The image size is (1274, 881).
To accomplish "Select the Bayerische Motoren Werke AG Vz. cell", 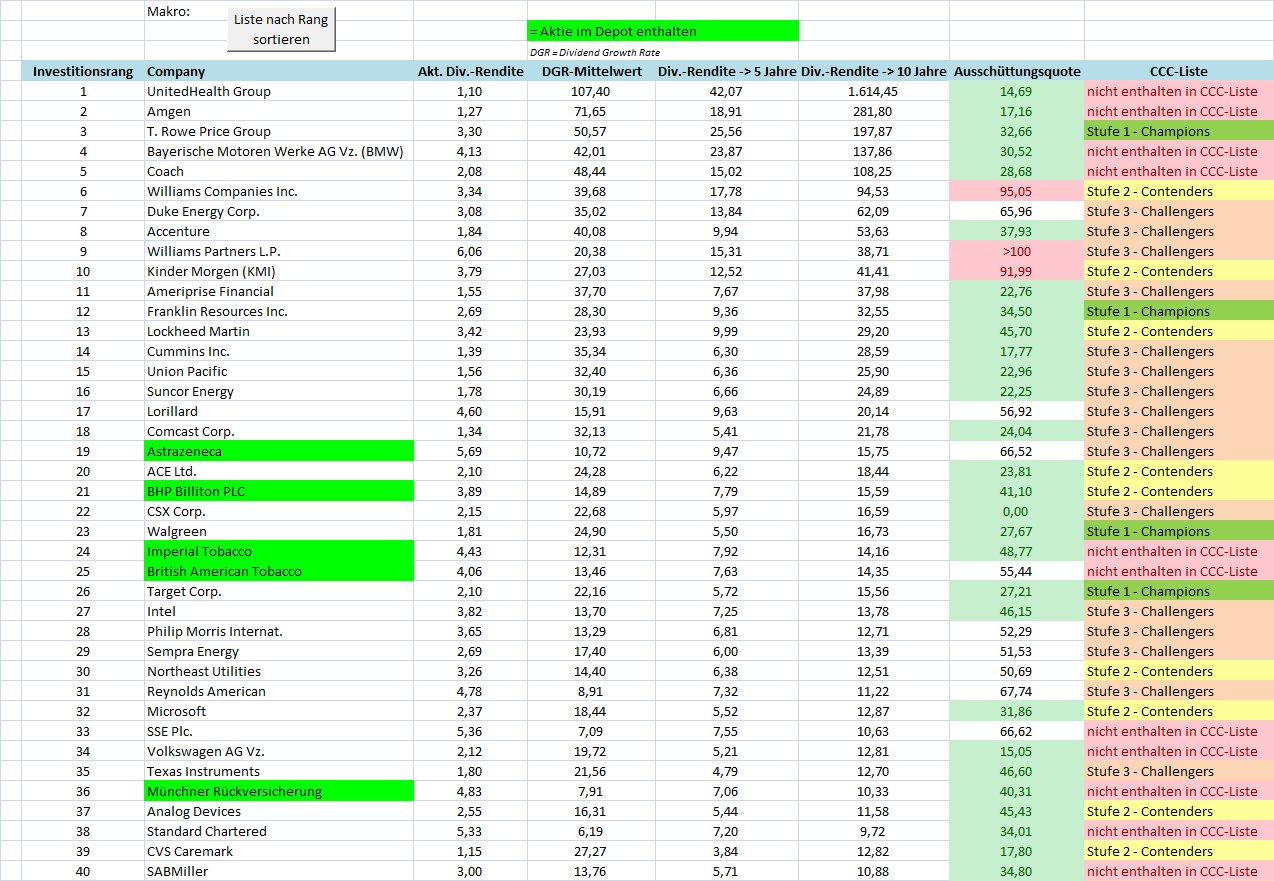I will pyautogui.click(x=279, y=151).
